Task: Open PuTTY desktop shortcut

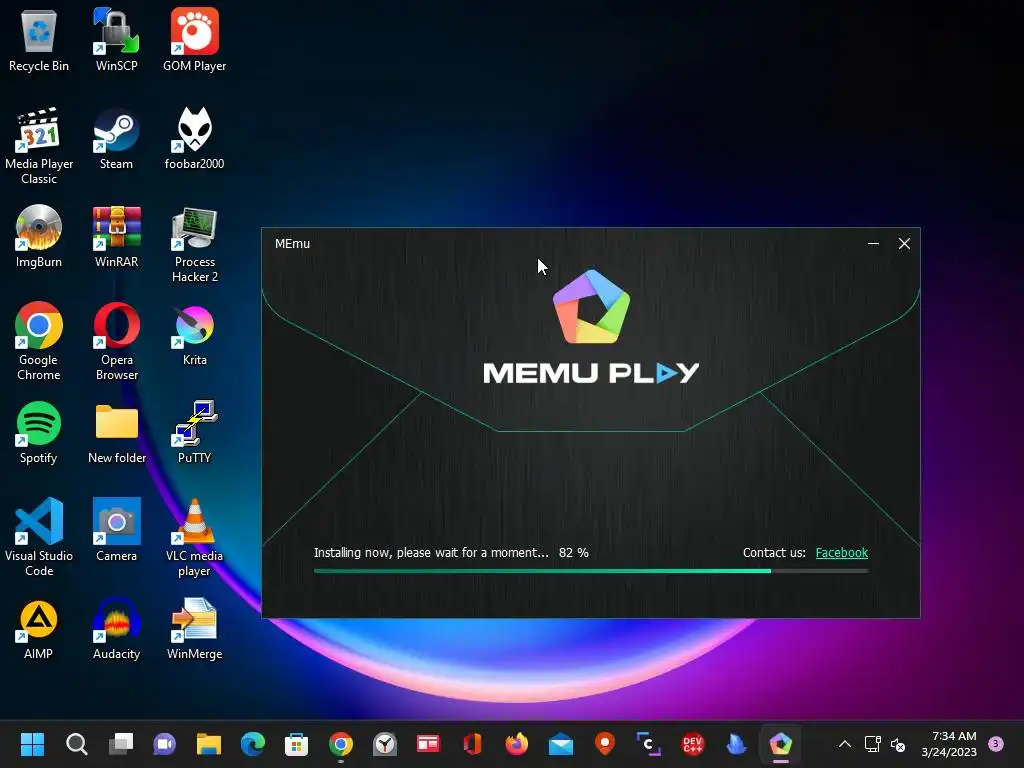Action: pos(195,432)
